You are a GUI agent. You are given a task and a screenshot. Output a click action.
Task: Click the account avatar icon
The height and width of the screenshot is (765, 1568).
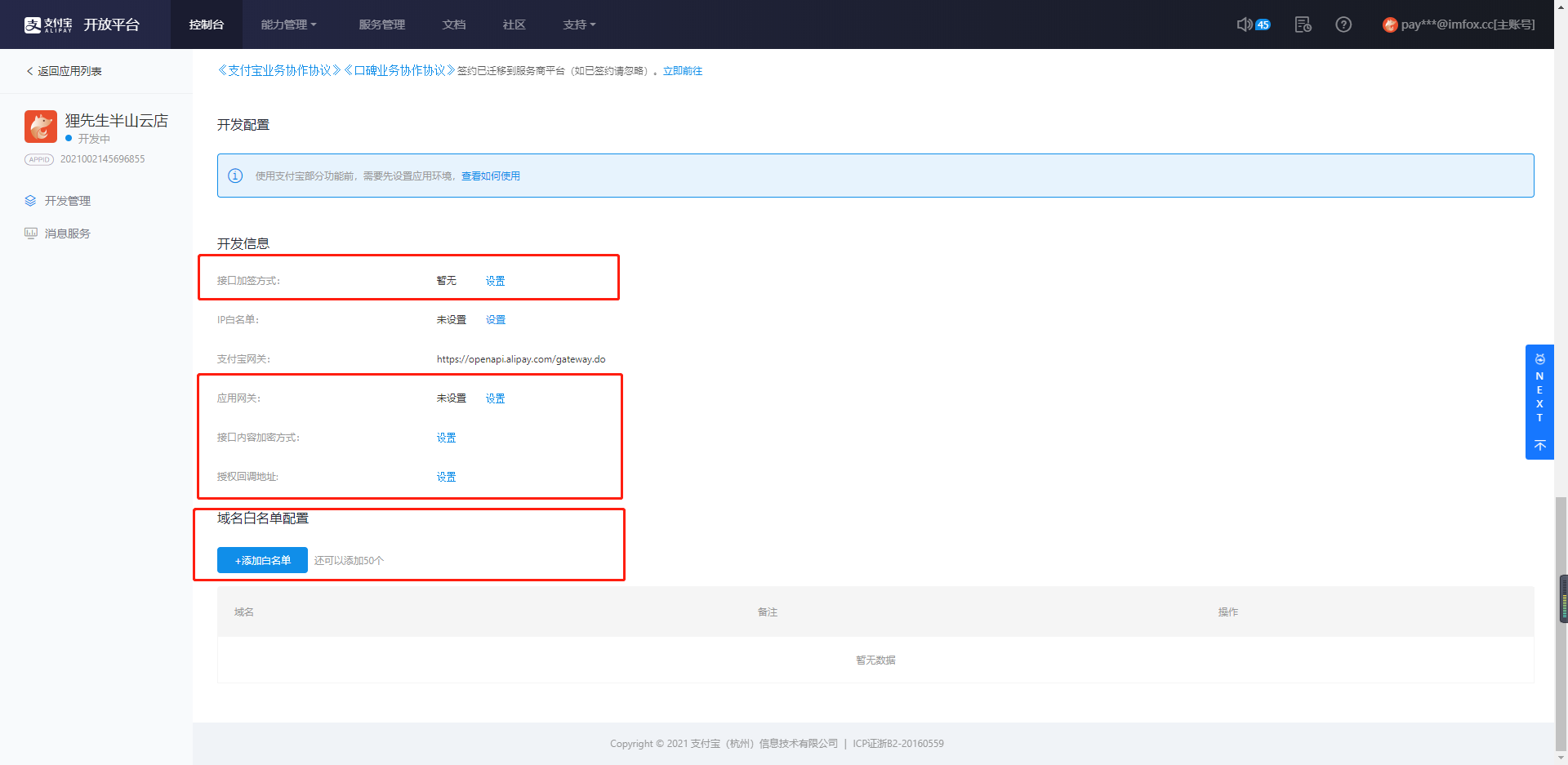pyautogui.click(x=1390, y=24)
